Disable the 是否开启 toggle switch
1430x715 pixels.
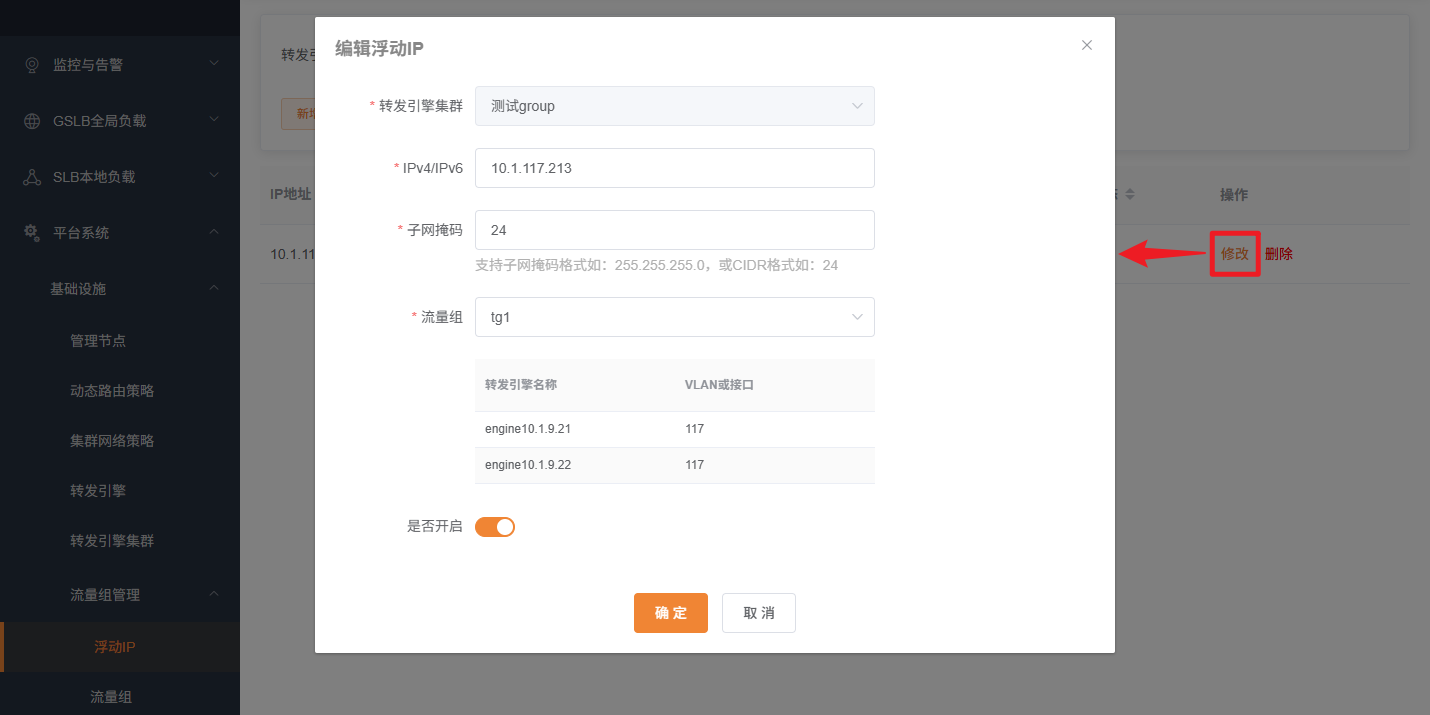494,526
